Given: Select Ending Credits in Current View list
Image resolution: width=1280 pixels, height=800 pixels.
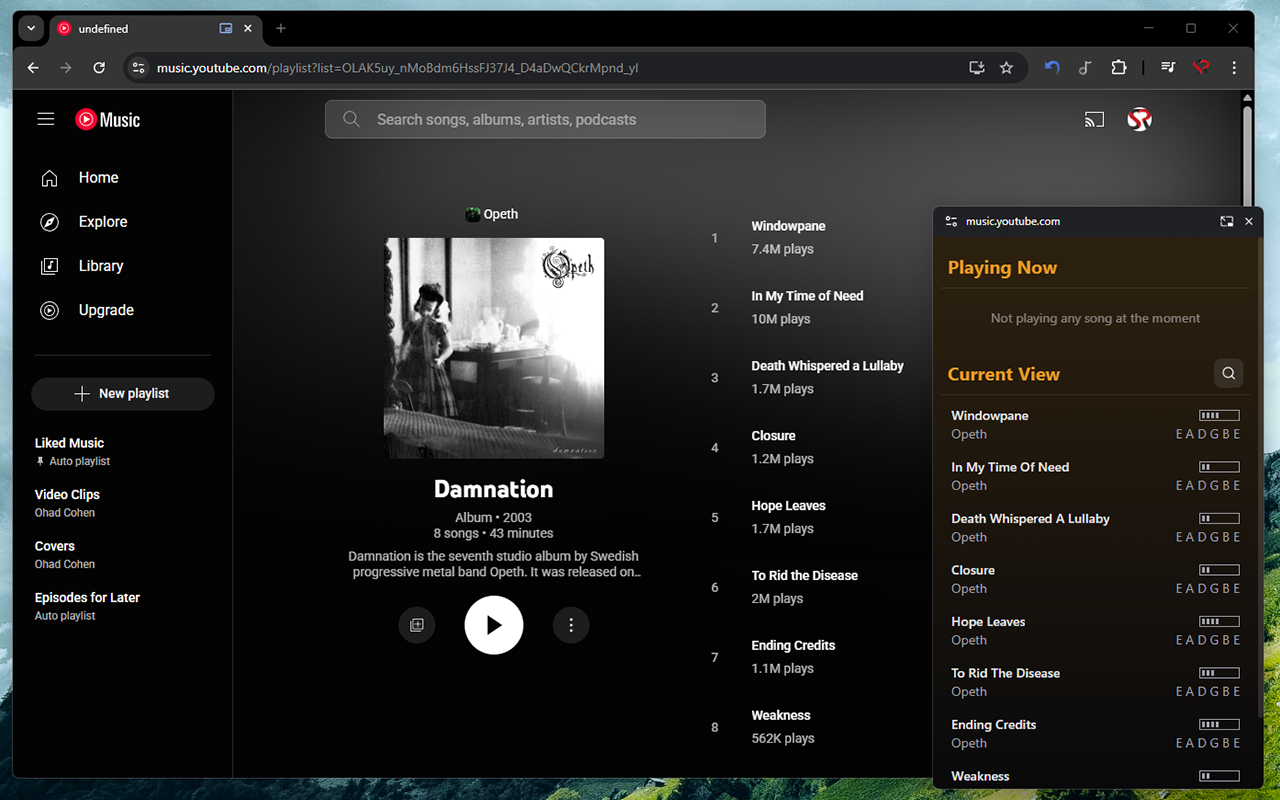Looking at the screenshot, I should pyautogui.click(x=1095, y=734).
